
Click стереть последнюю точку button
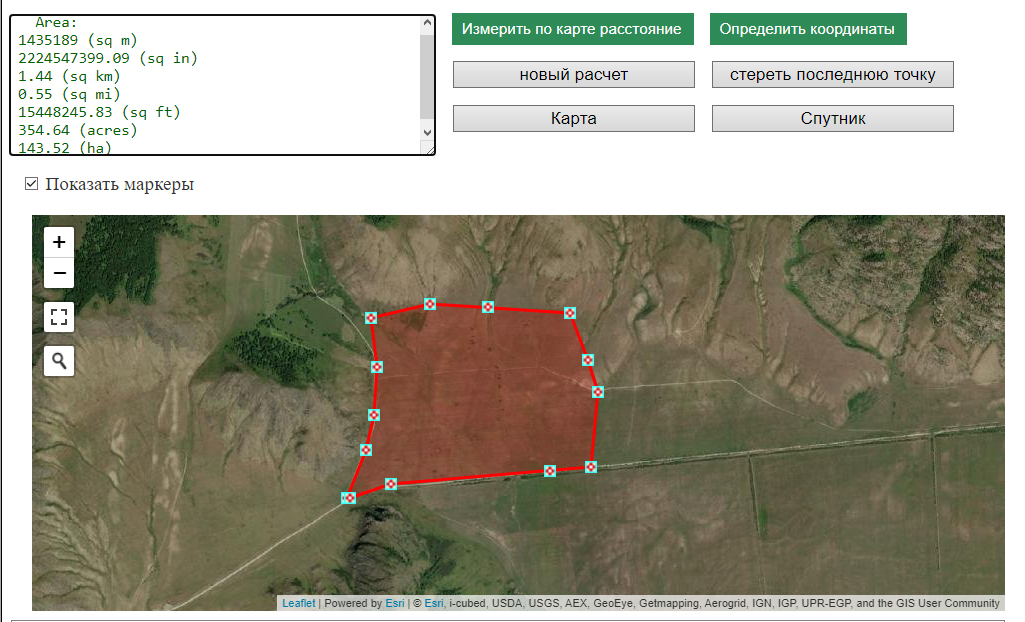coord(832,75)
